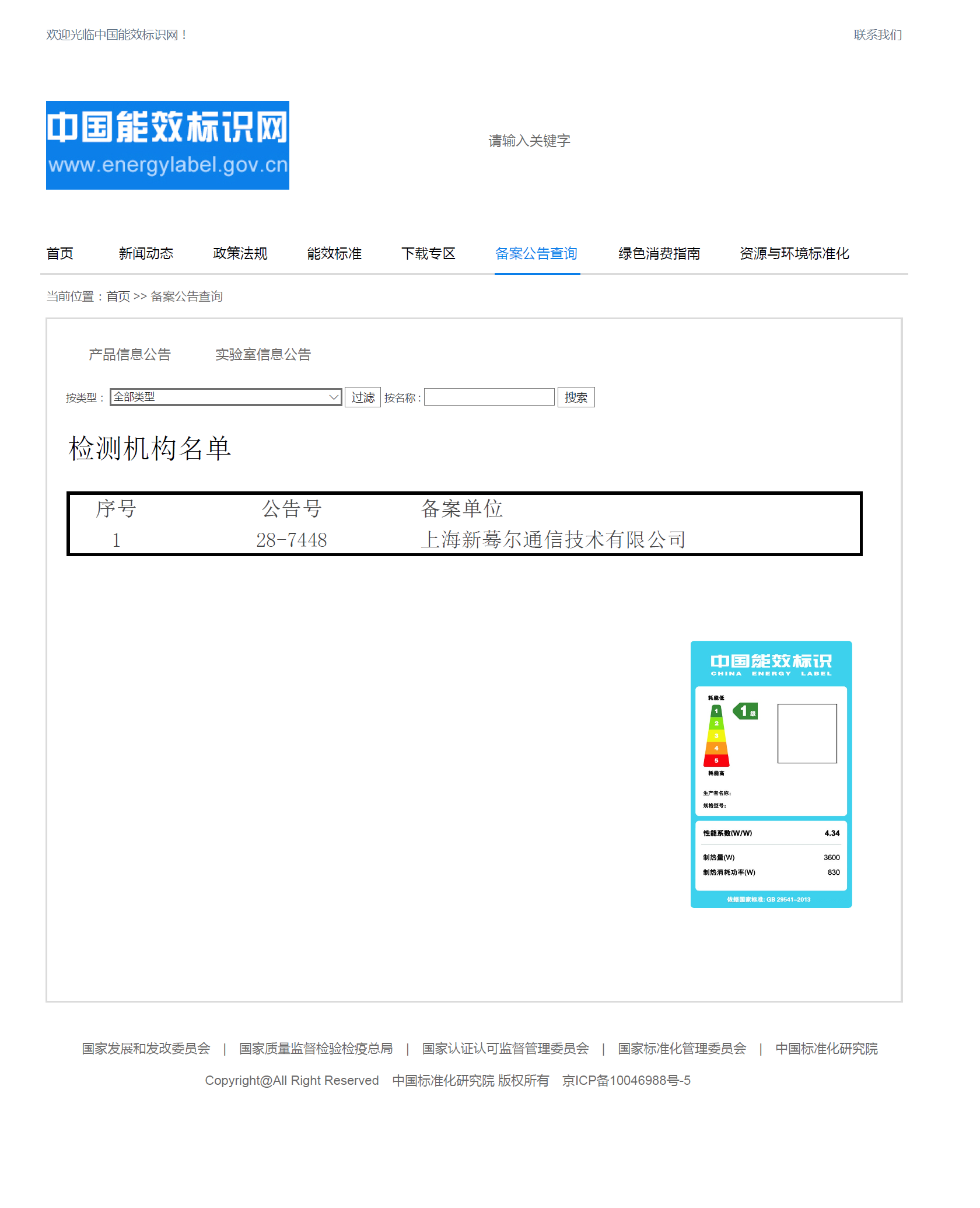Click the 过滤 filter button
The image size is (980, 1208).
click(362, 396)
